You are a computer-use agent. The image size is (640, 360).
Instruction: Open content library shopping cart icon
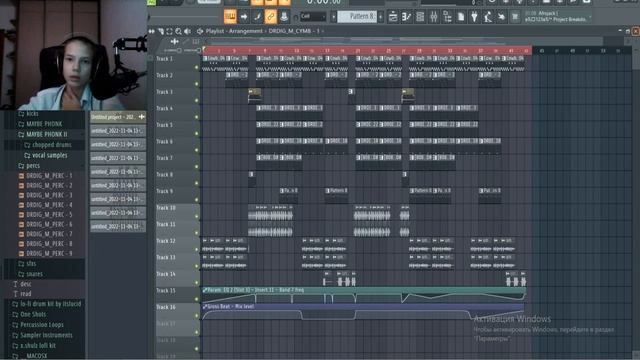coord(515,17)
